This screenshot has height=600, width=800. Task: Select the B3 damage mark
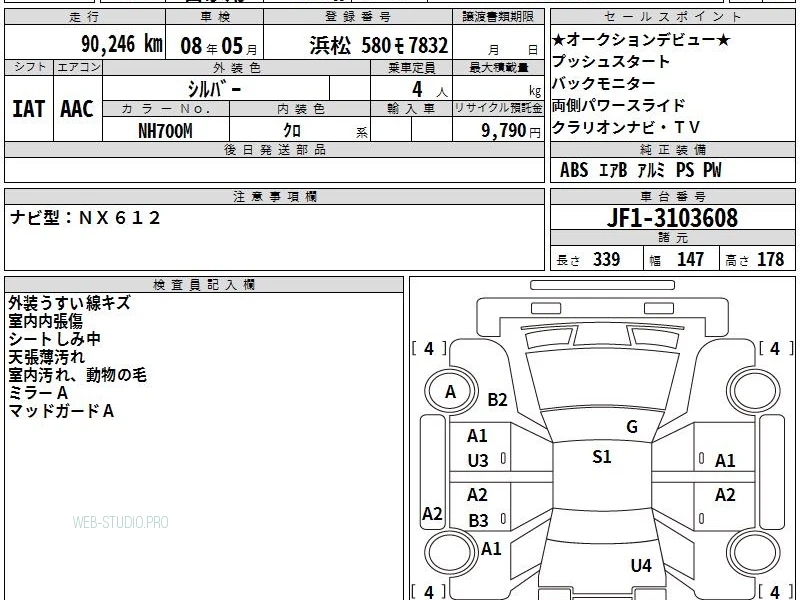pyautogui.click(x=479, y=520)
